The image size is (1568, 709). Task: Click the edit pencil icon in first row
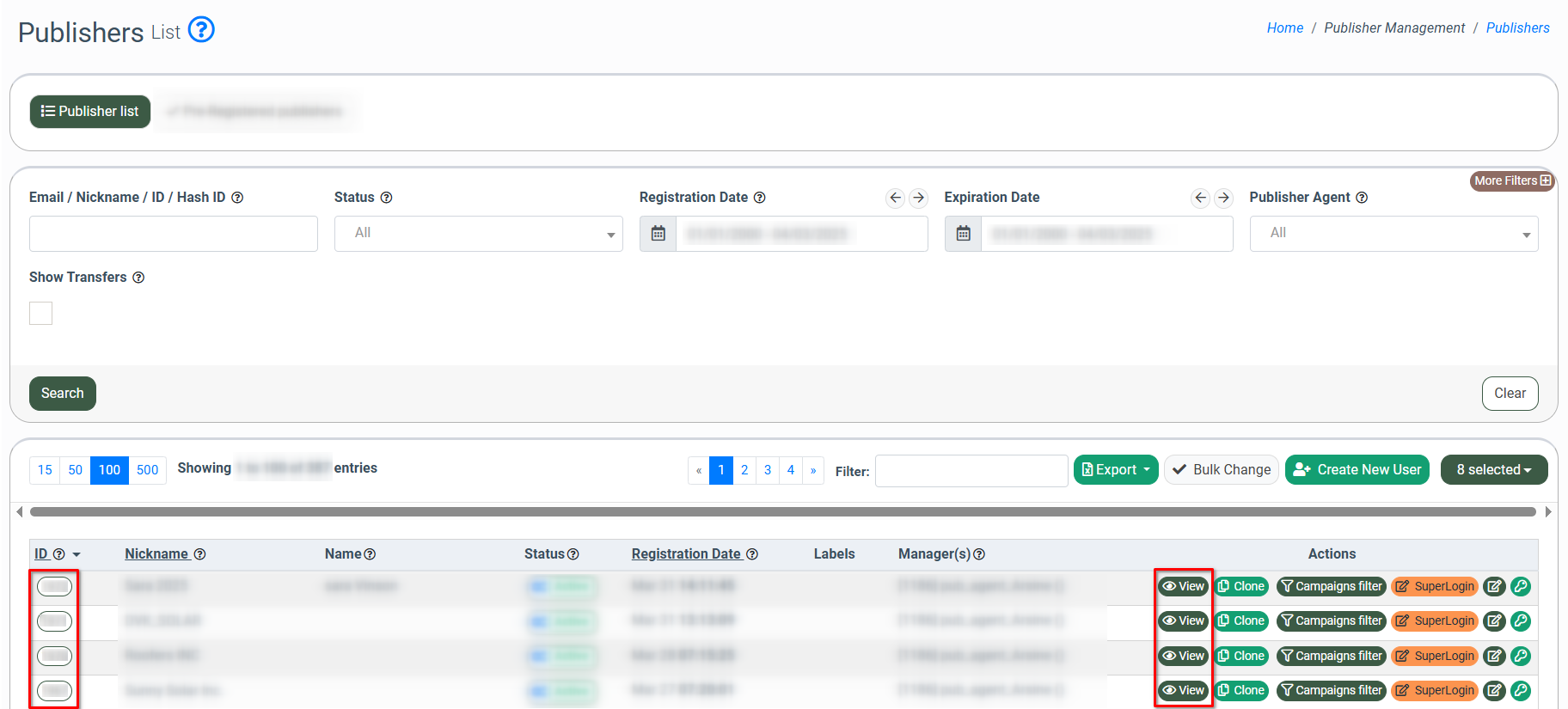click(1494, 586)
